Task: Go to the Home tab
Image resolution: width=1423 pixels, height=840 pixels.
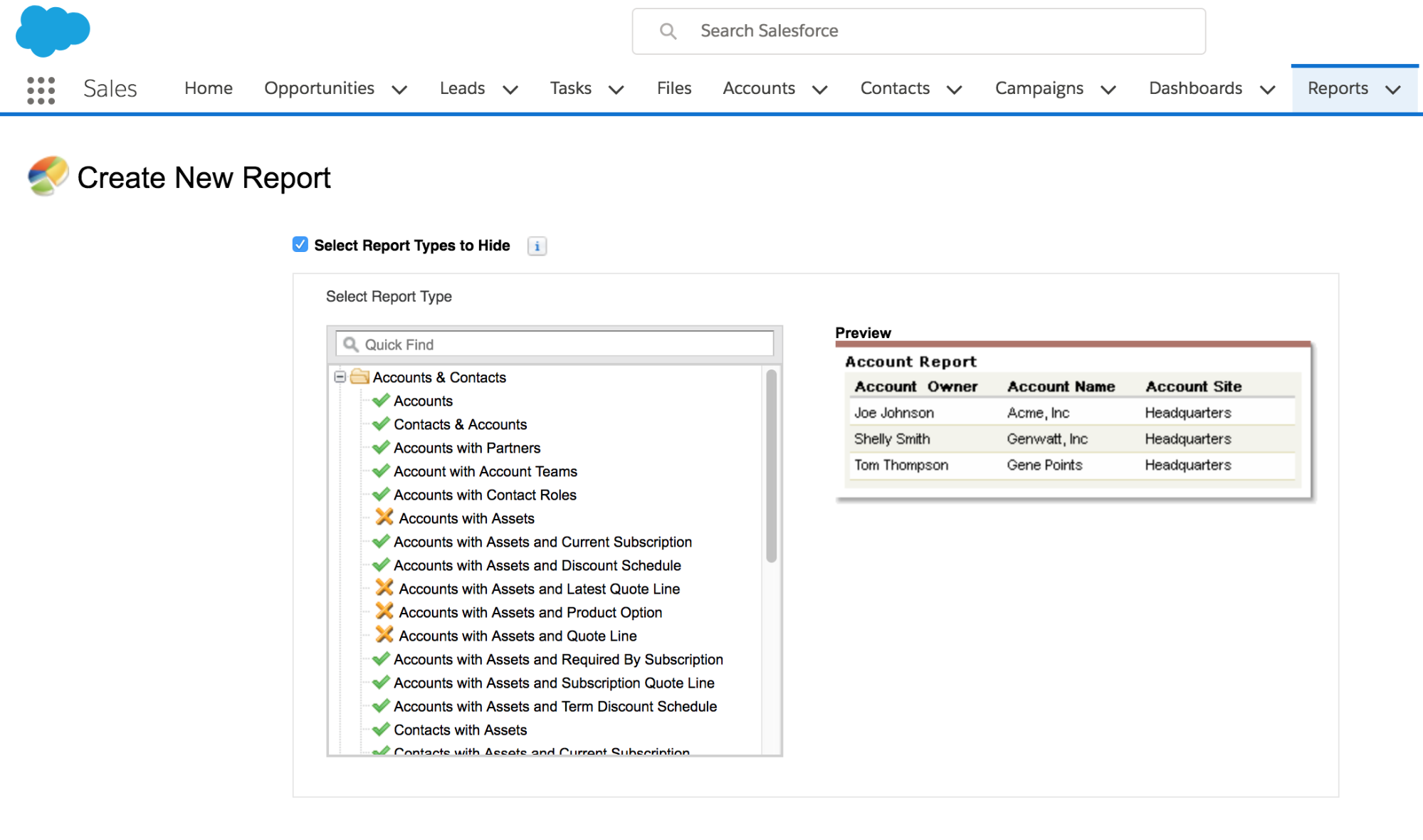Action: (x=209, y=88)
